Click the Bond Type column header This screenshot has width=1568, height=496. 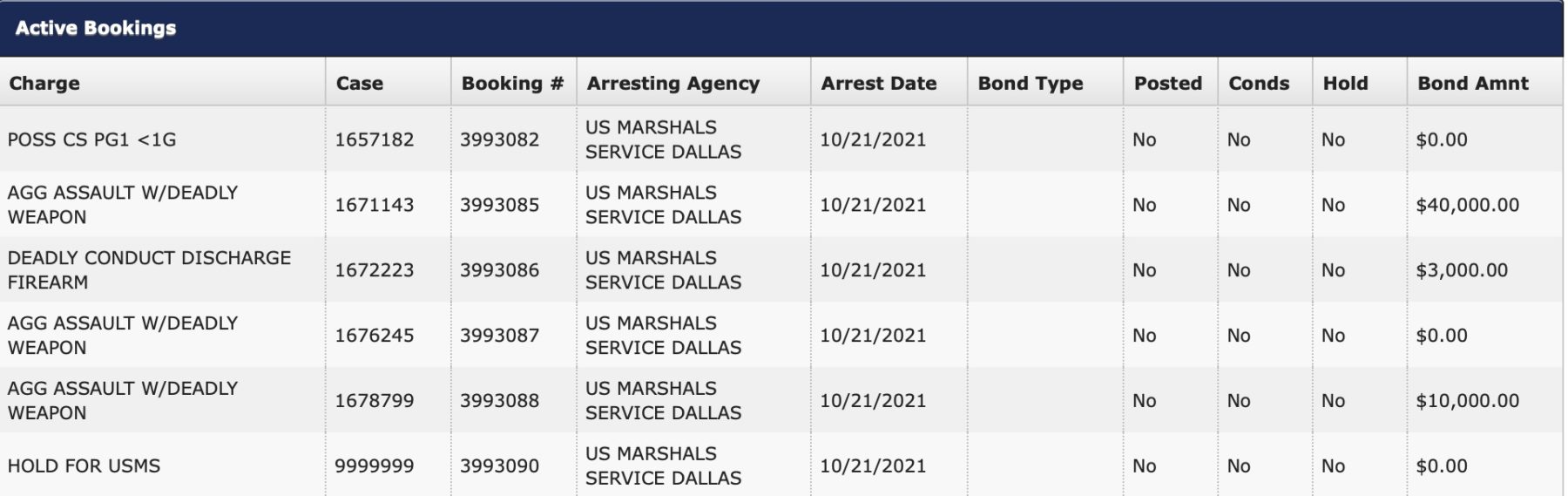(x=1030, y=84)
